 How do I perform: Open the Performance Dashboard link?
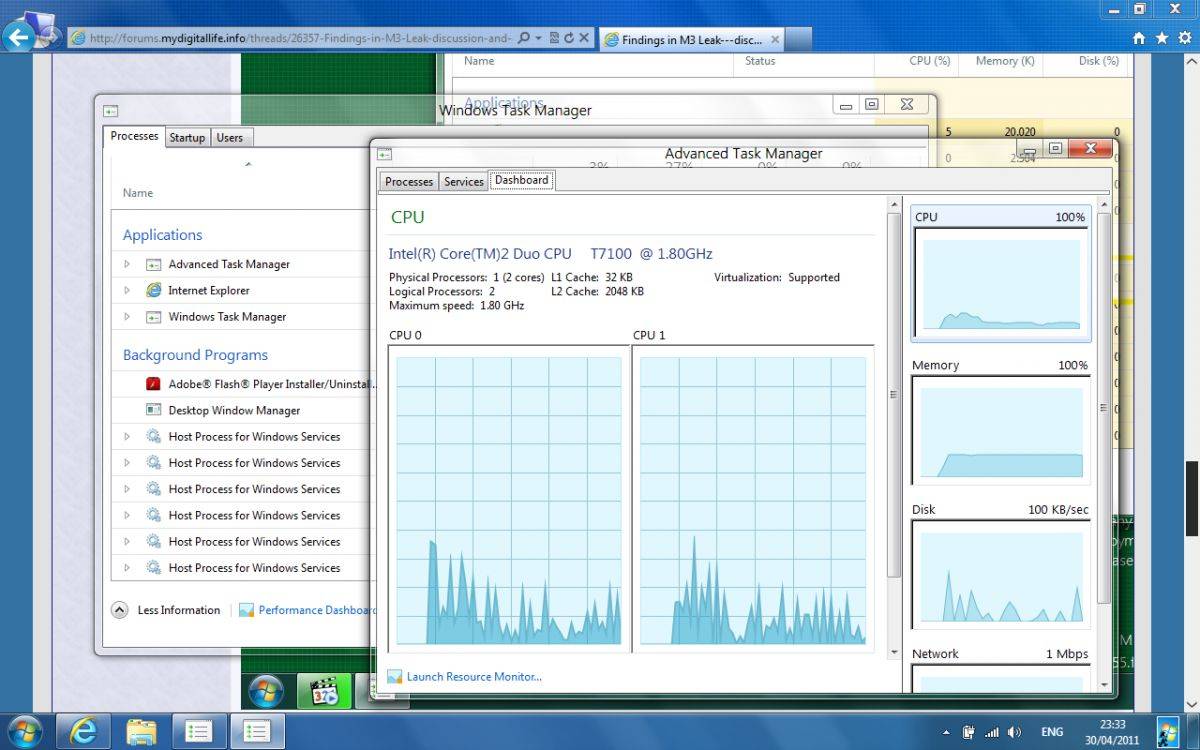pos(315,610)
